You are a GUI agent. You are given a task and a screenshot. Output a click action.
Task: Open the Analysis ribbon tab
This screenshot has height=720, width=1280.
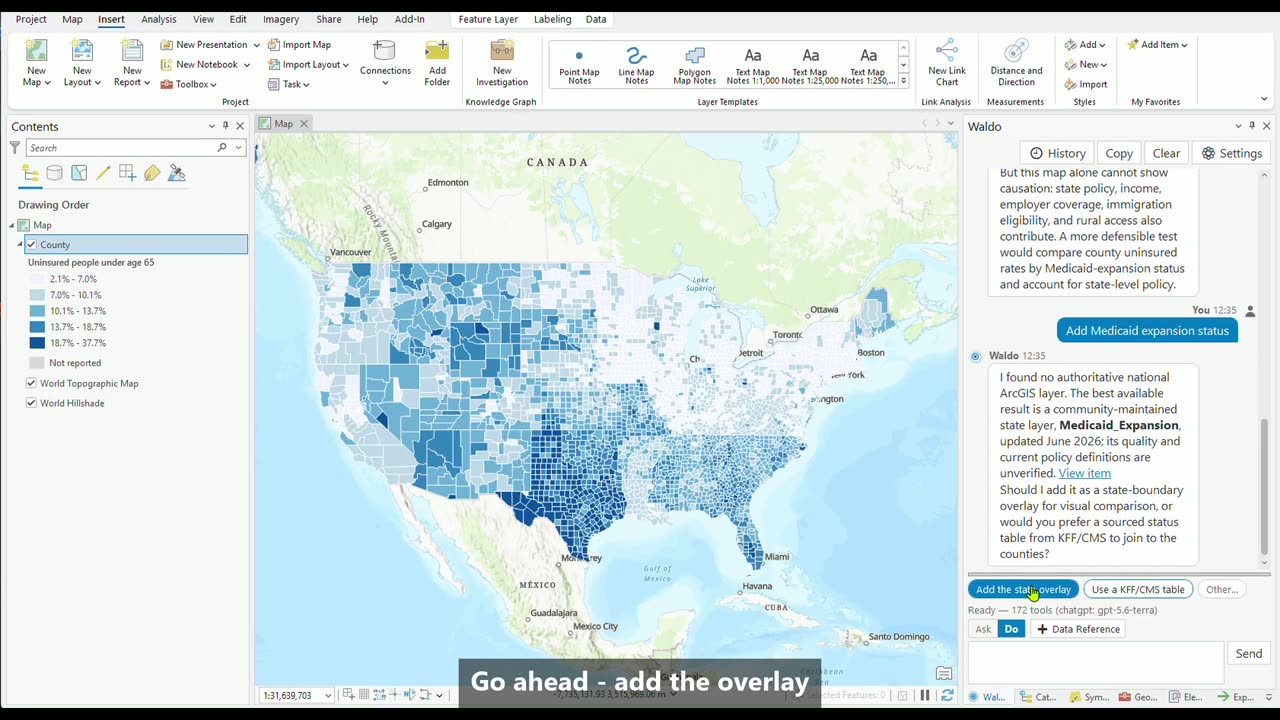click(158, 19)
